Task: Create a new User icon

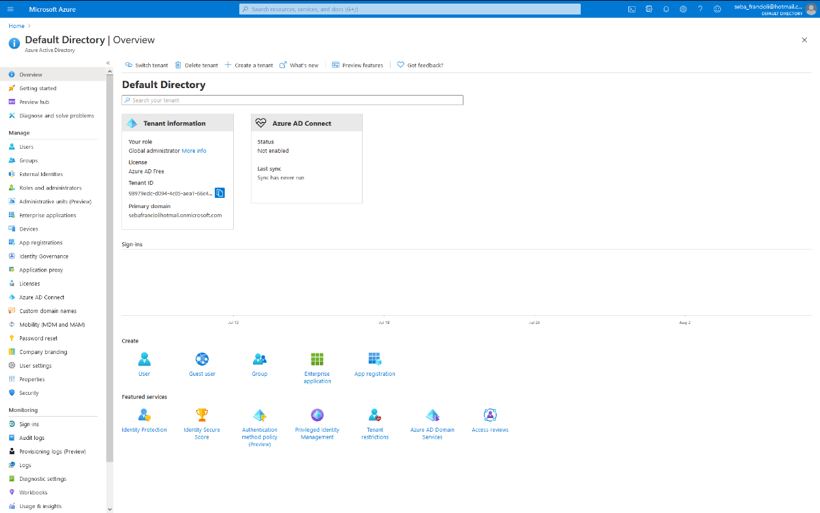Action: coord(144,359)
